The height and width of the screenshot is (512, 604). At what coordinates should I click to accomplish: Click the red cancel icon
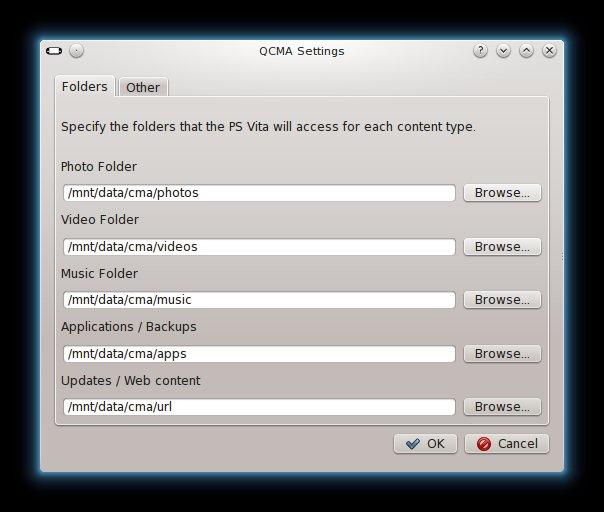pyautogui.click(x=484, y=444)
